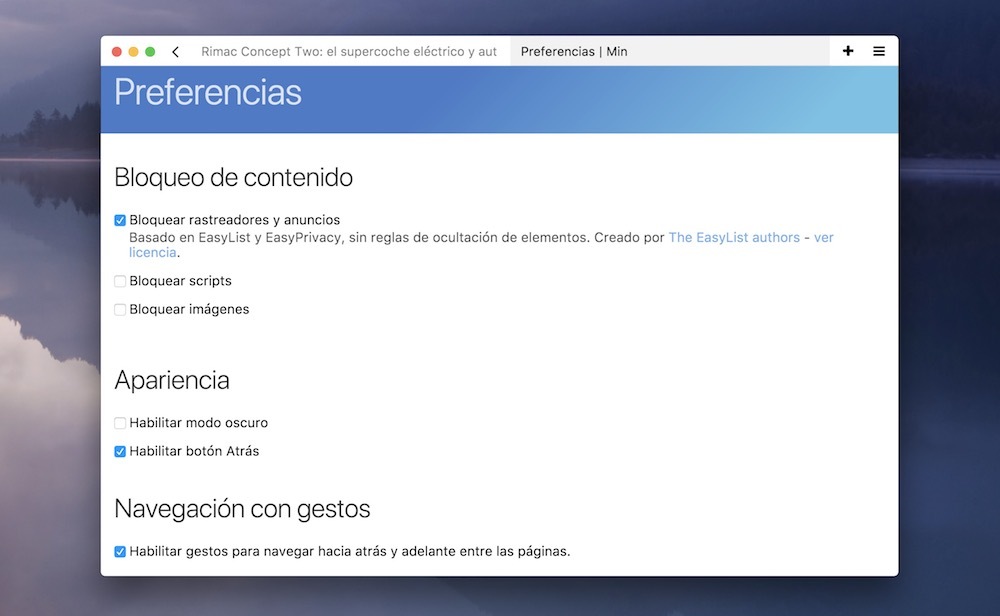This screenshot has width=1000, height=616.
Task: Open a new tab with the plus icon
Action: pos(847,50)
